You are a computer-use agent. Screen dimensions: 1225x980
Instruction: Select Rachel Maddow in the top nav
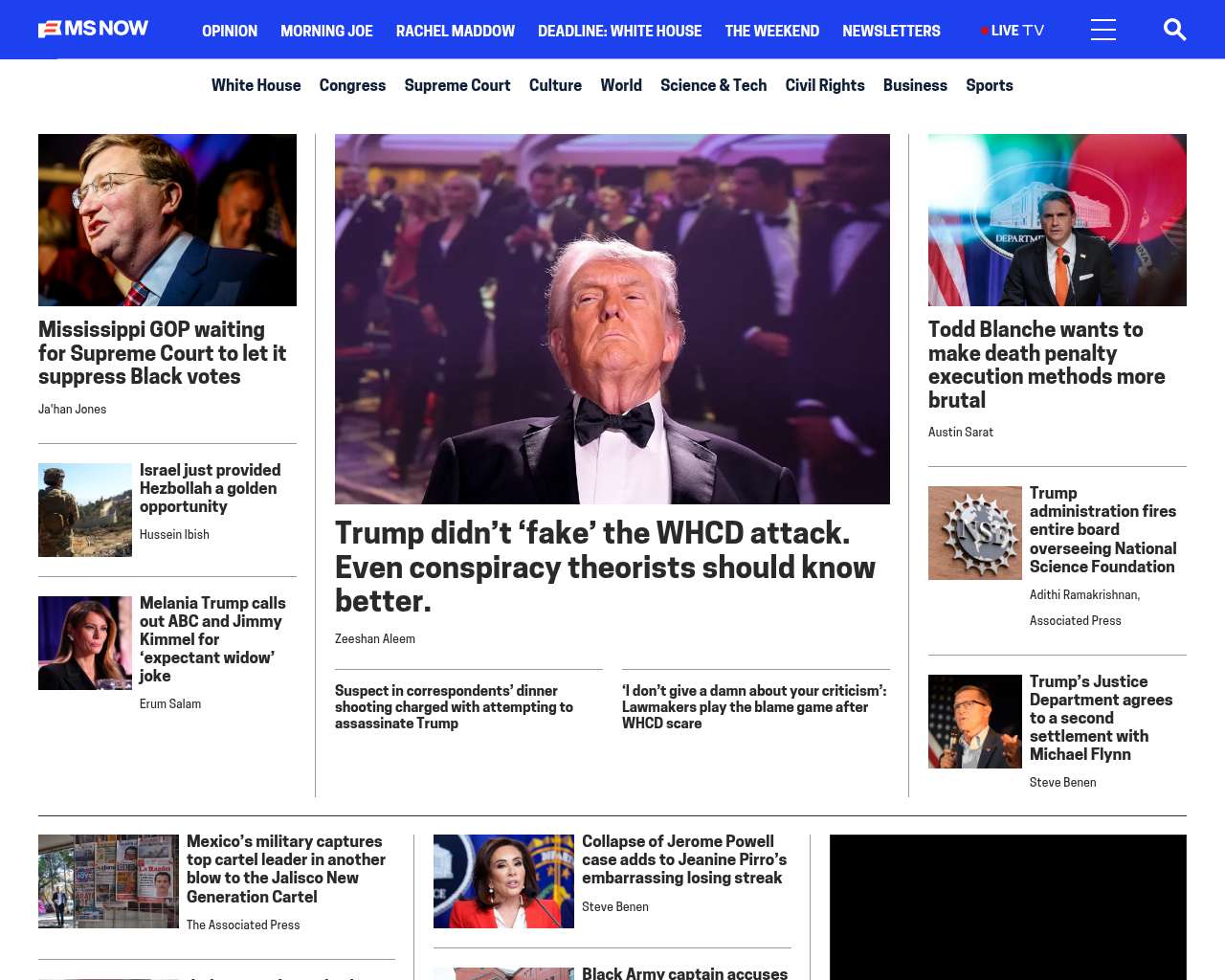456,31
